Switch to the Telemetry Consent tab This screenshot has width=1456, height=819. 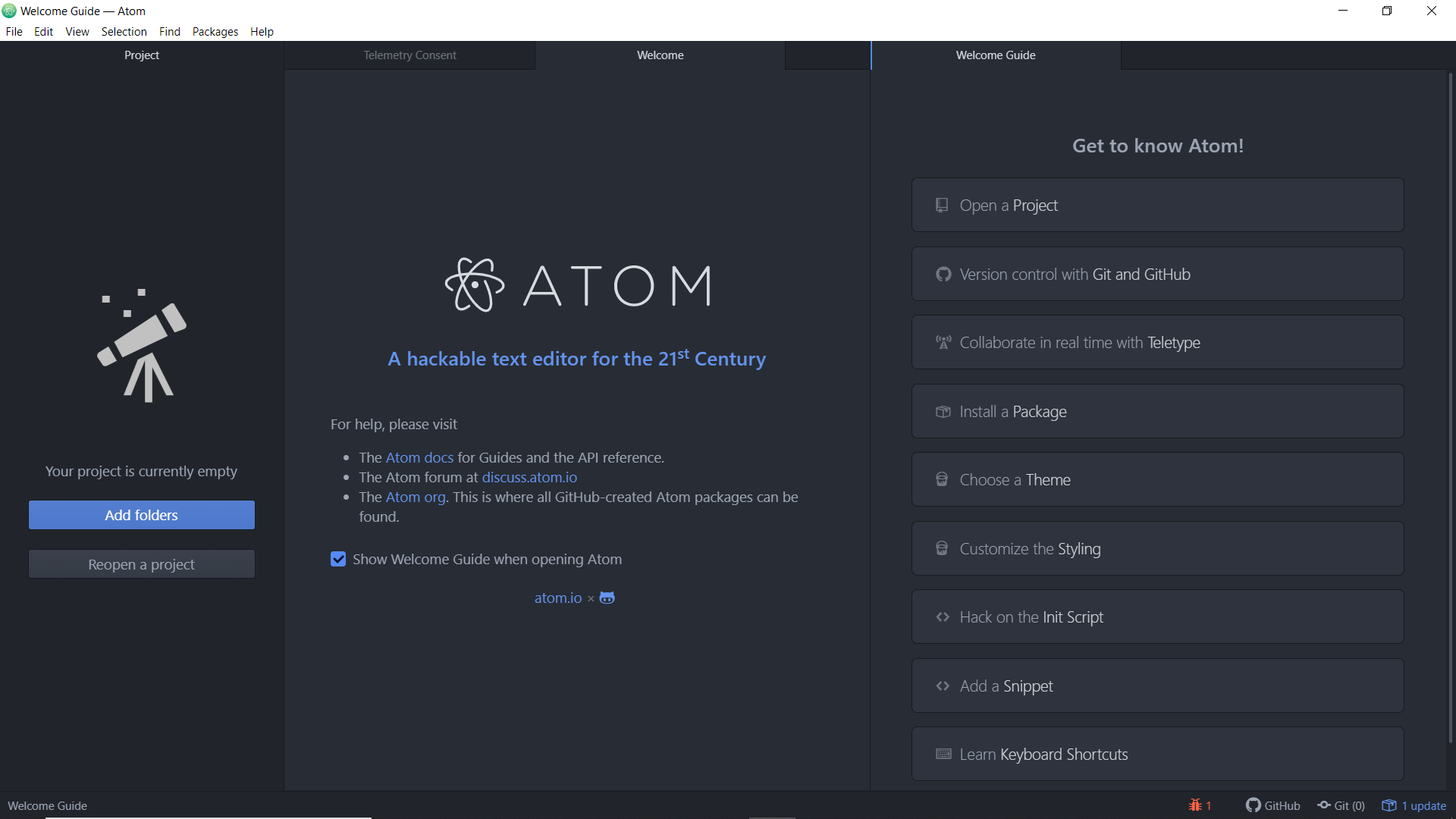(409, 55)
